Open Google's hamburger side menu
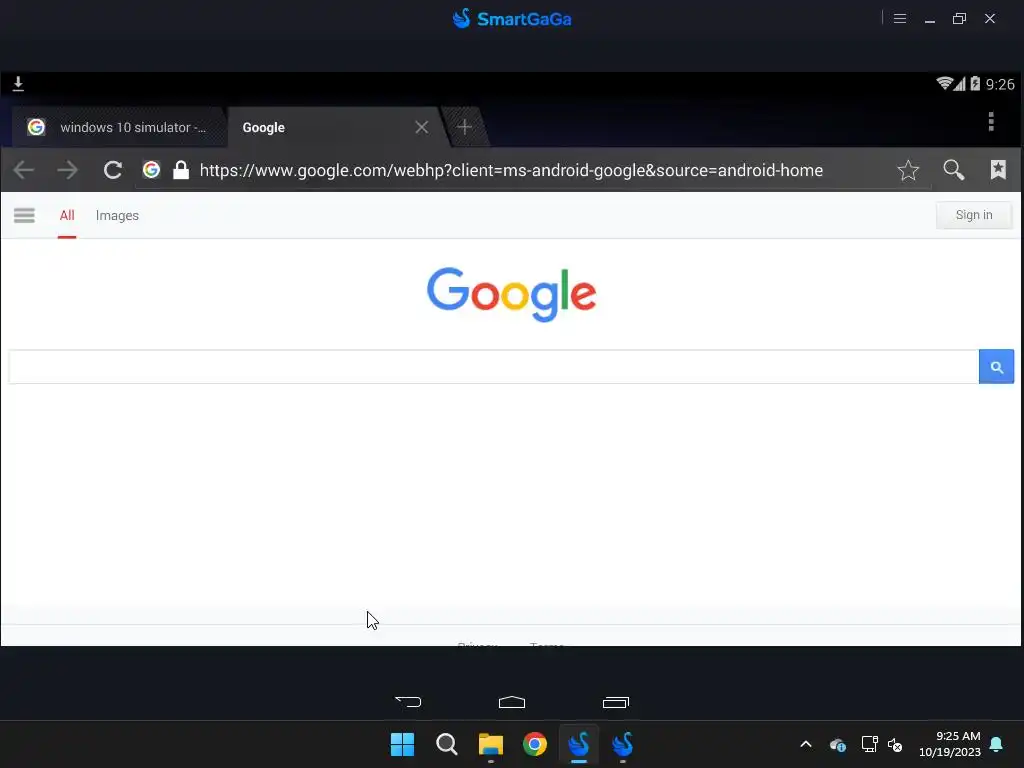The height and width of the screenshot is (768, 1024). (x=24, y=216)
